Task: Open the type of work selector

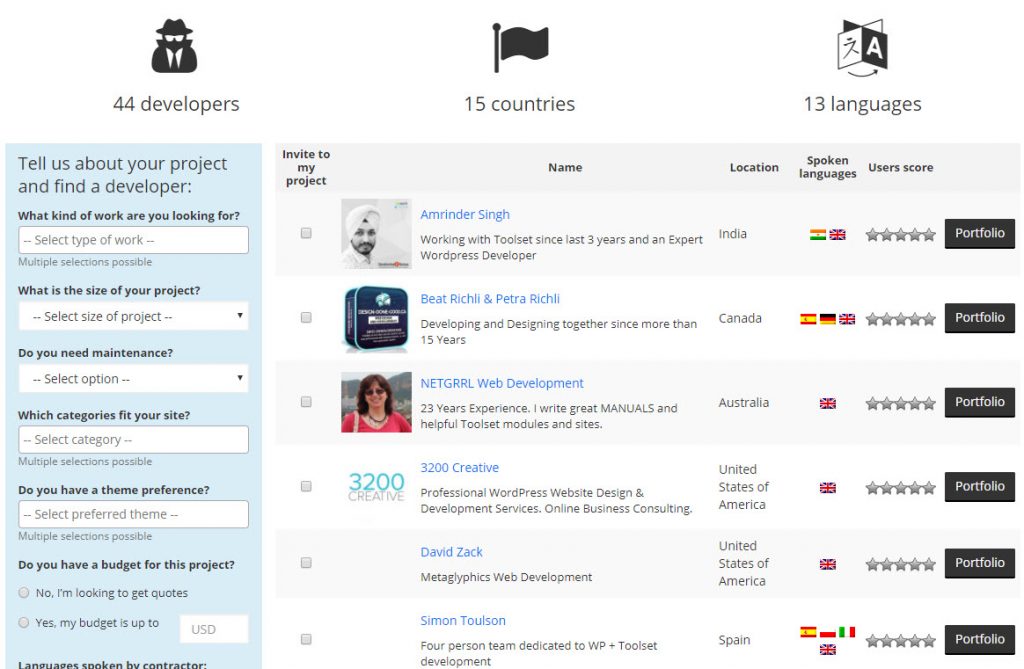Action: point(133,240)
